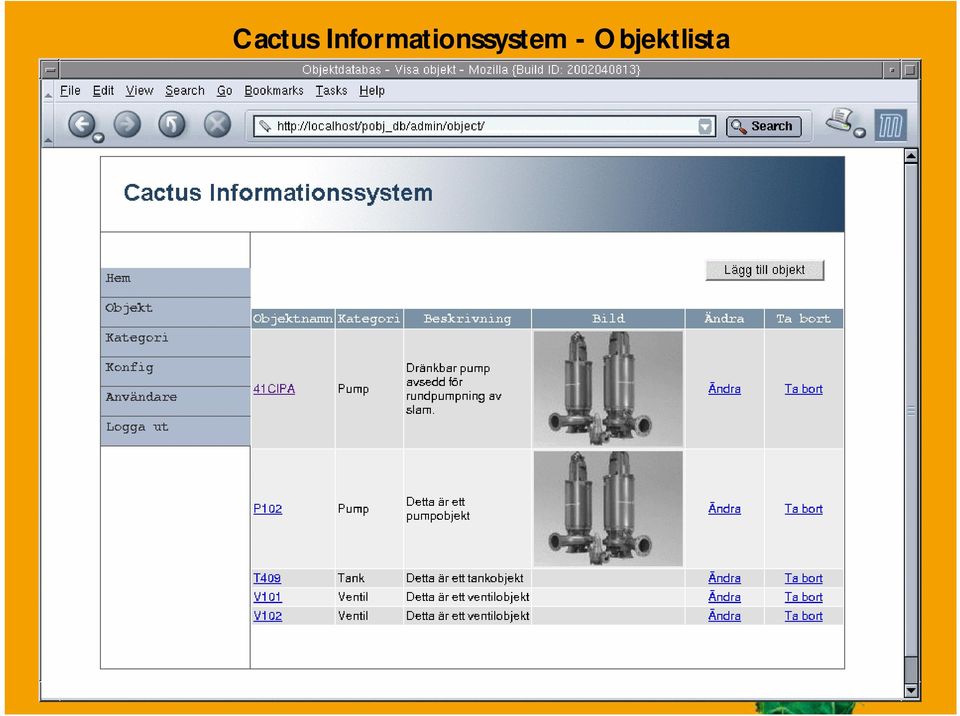Click the Kategori column header
Viewport: 960px width, 716px height.
tap(369, 319)
